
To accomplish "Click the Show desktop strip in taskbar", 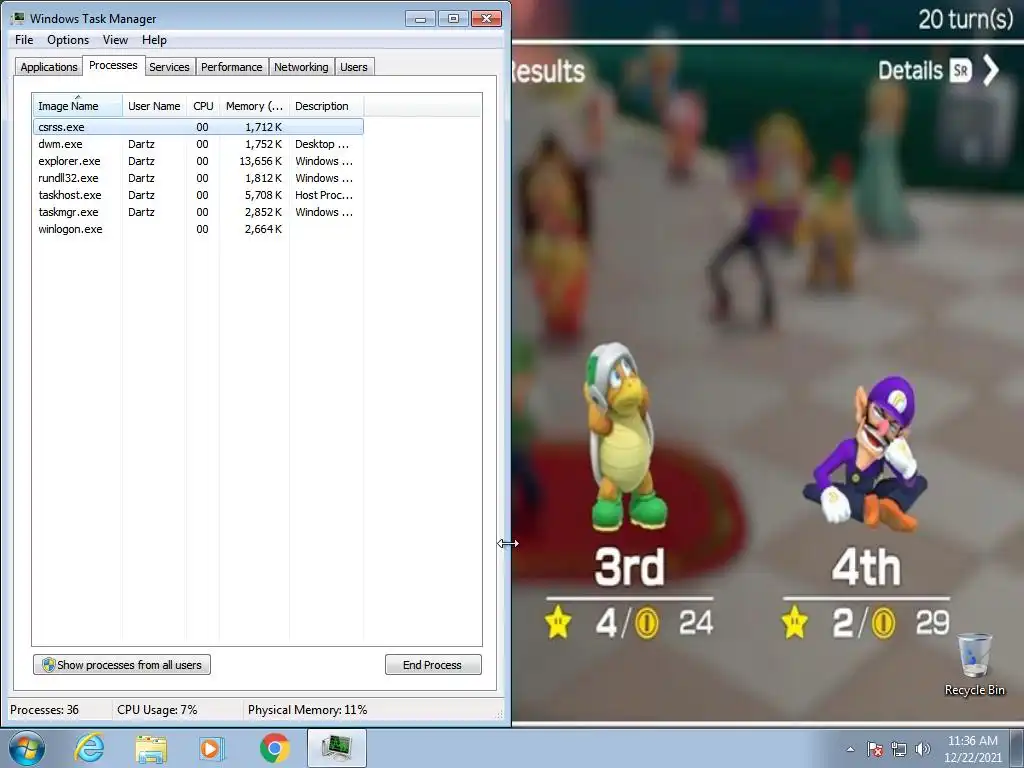I will tap(1019, 749).
